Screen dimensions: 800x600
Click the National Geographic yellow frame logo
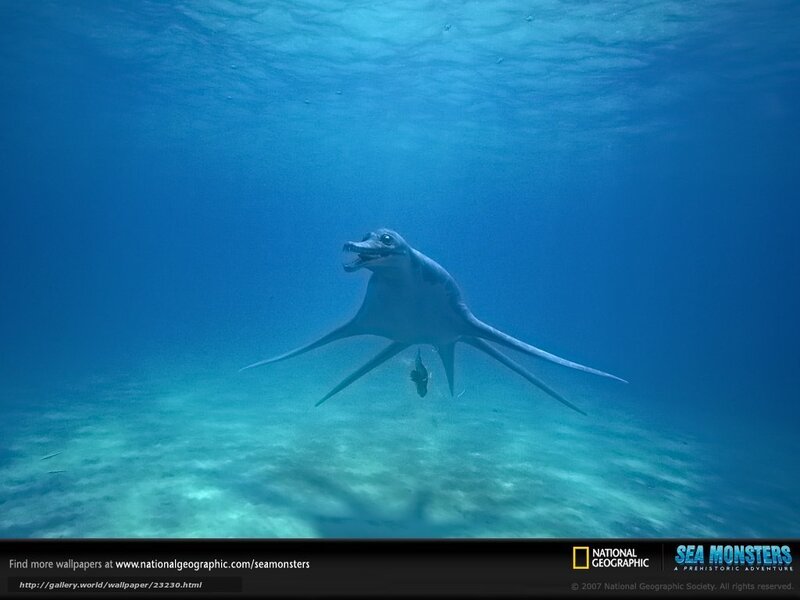click(x=581, y=558)
